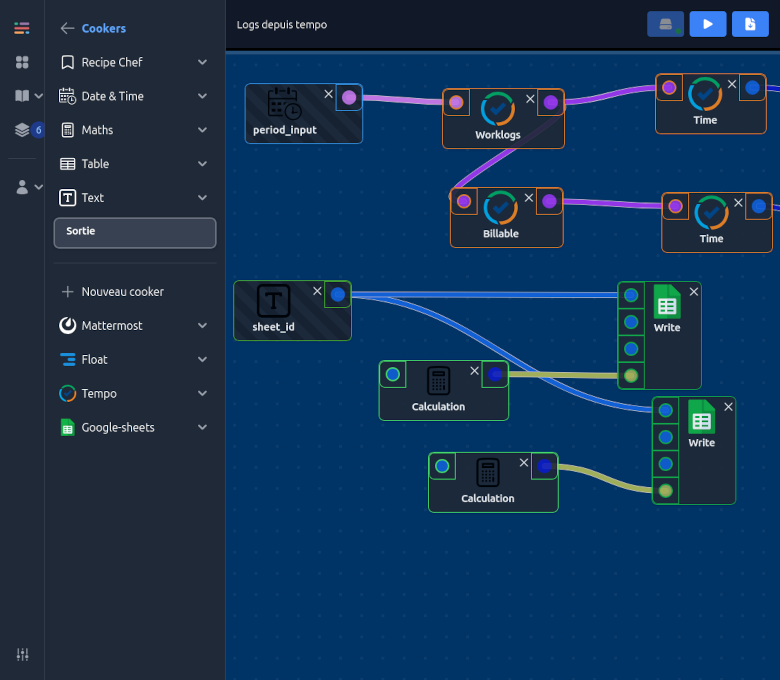
Task: Click the calendar icon on the period_input node
Action: tap(284, 104)
